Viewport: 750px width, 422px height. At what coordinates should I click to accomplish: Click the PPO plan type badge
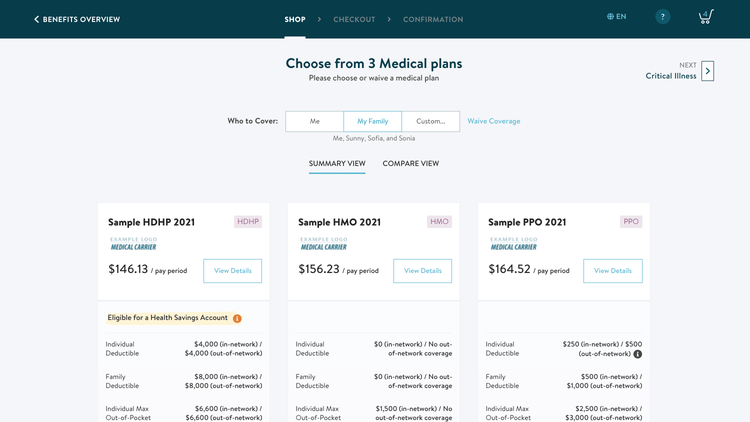click(631, 222)
